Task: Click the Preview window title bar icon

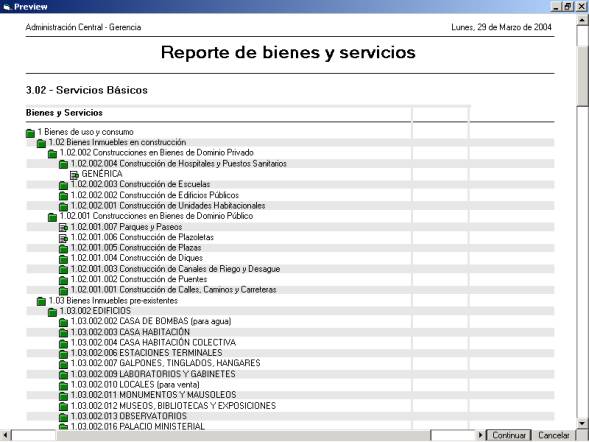Action: click(6, 7)
